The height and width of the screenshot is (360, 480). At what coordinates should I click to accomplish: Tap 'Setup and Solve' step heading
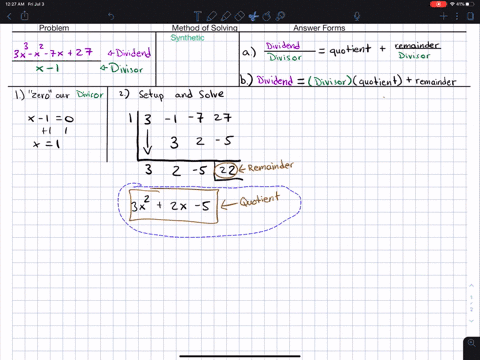[182, 94]
